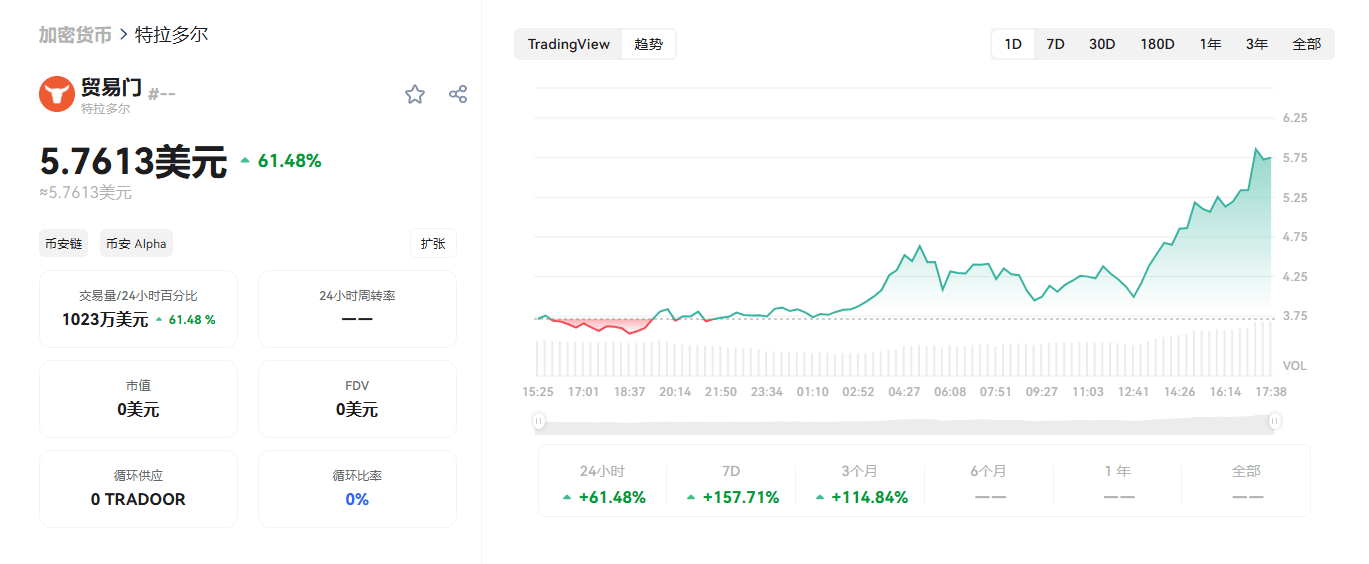Click the 7D +157.71% performance cell

pos(731,484)
